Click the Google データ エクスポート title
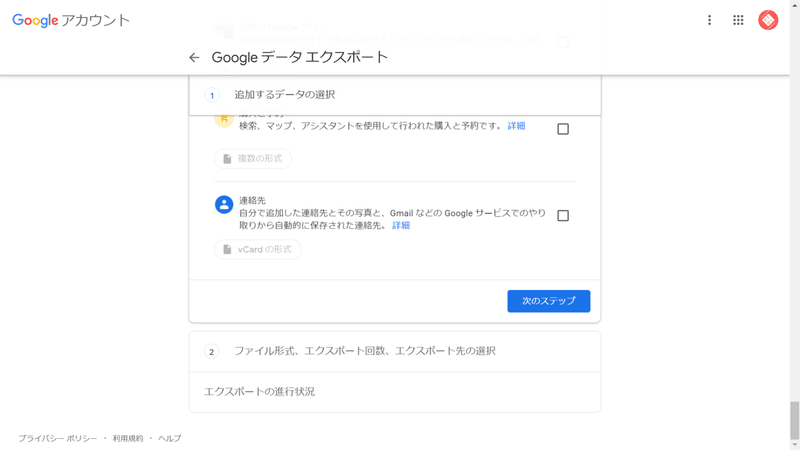 [299, 57]
